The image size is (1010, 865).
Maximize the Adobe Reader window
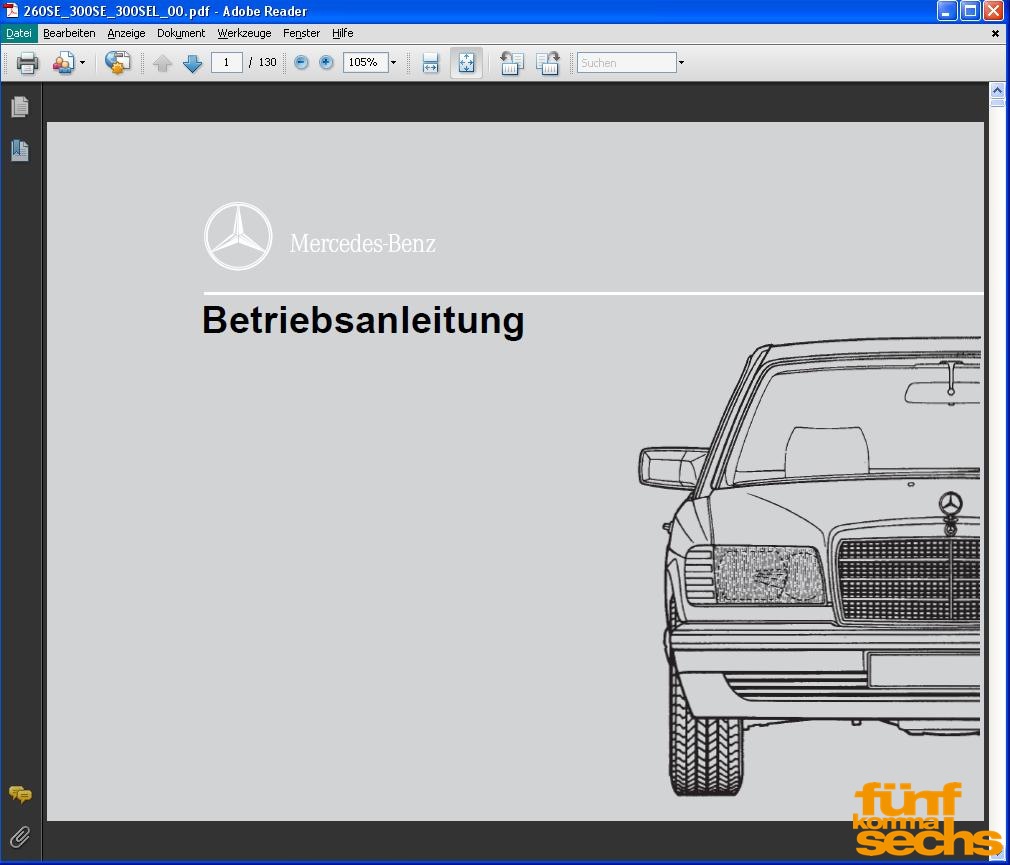(x=970, y=11)
